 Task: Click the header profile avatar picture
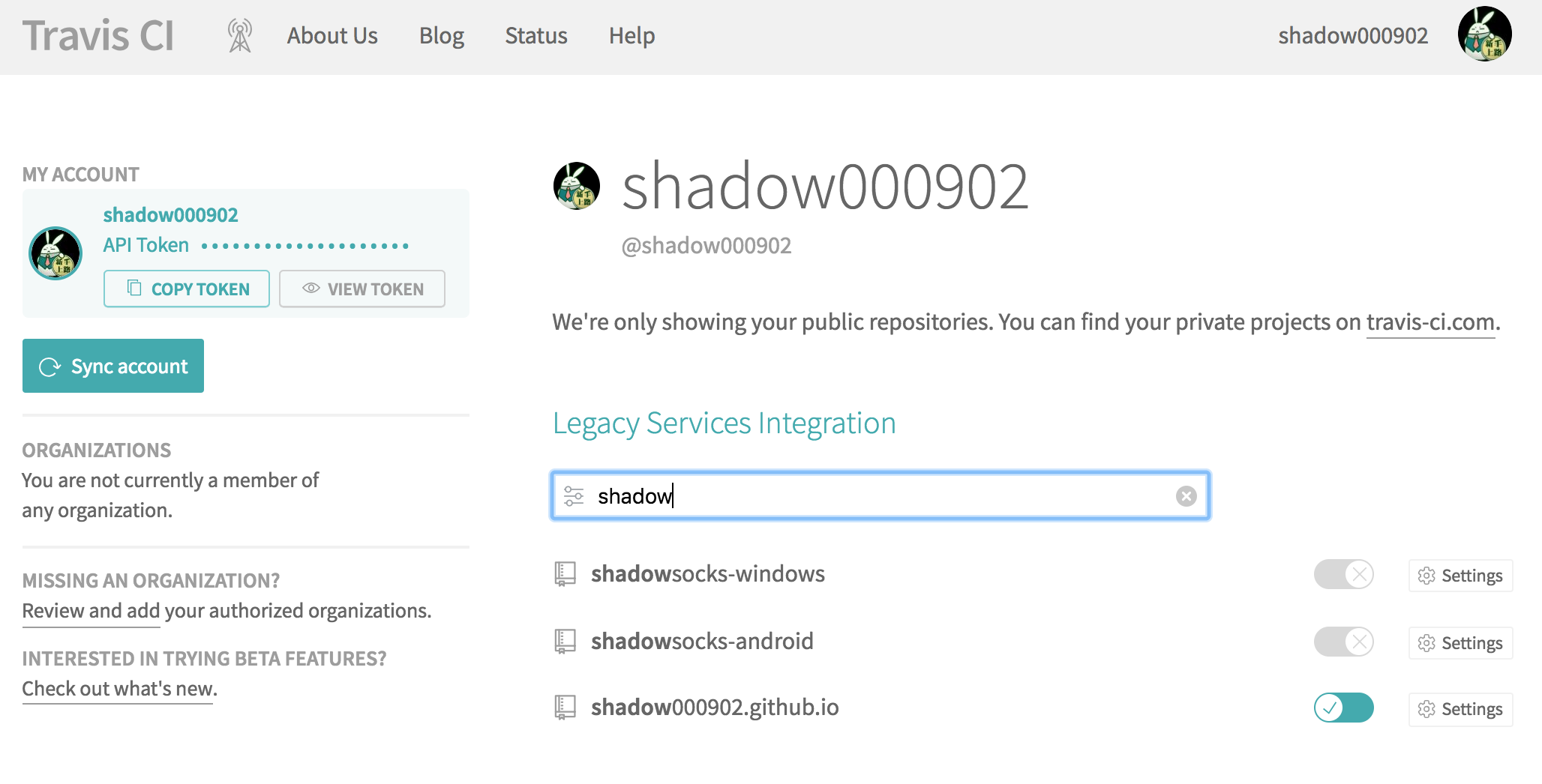(x=1485, y=34)
